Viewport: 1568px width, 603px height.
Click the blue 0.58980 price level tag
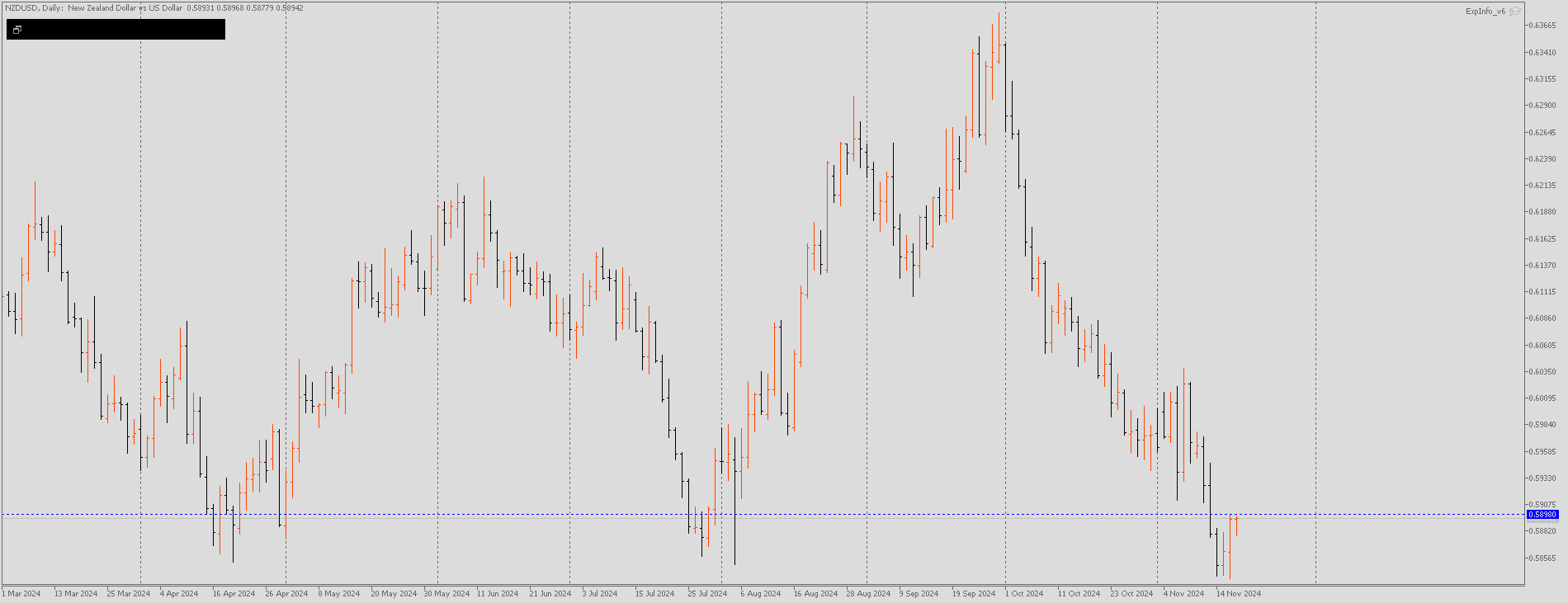click(x=1542, y=515)
